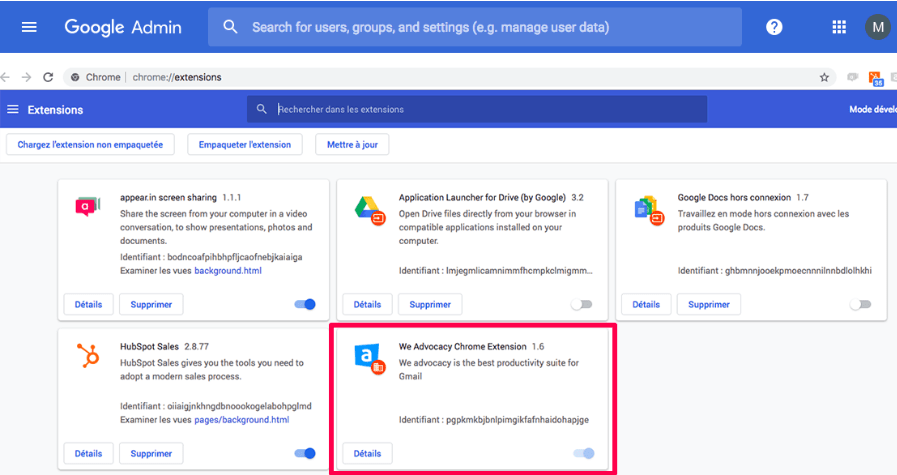Click the chrome://extensions address bar
897x475 pixels.
pyautogui.click(x=449, y=77)
